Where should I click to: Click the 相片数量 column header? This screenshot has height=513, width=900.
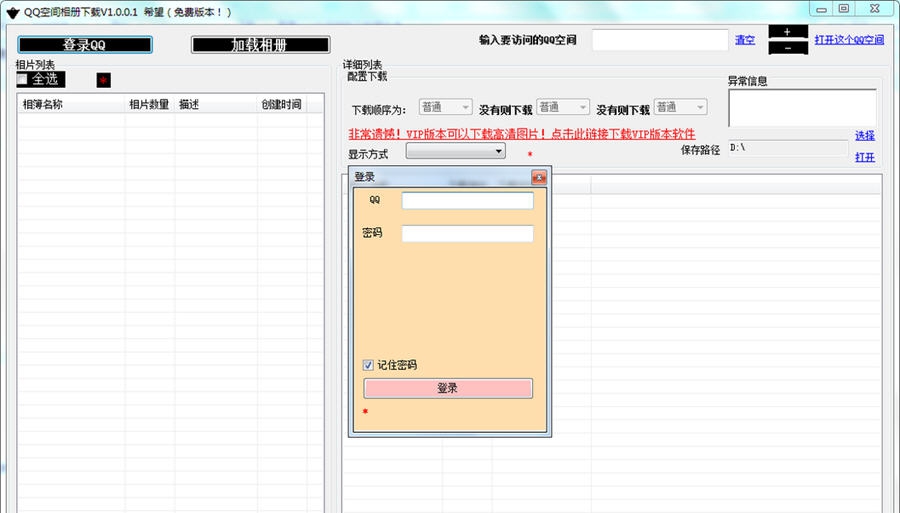pos(149,104)
